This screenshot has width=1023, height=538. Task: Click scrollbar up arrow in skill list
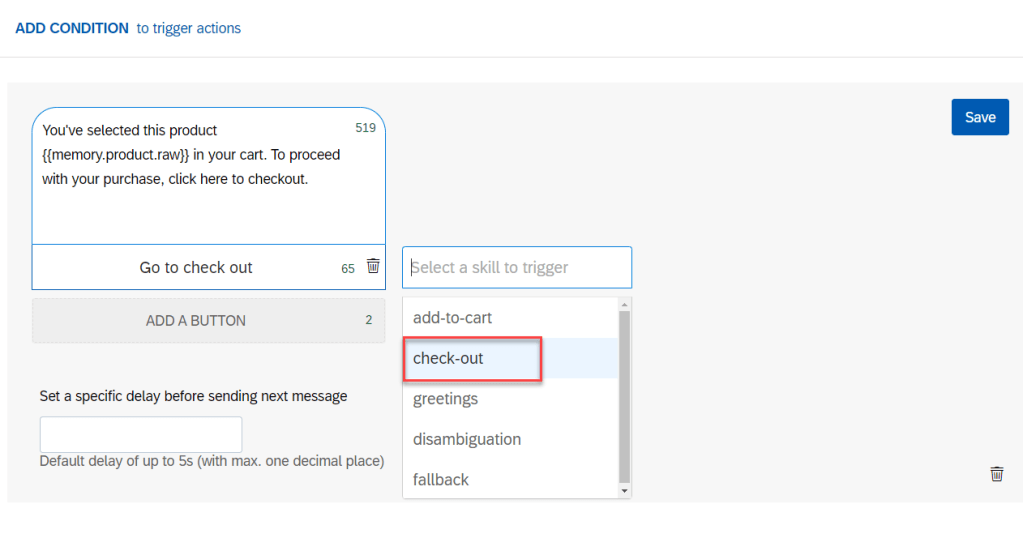(x=625, y=304)
